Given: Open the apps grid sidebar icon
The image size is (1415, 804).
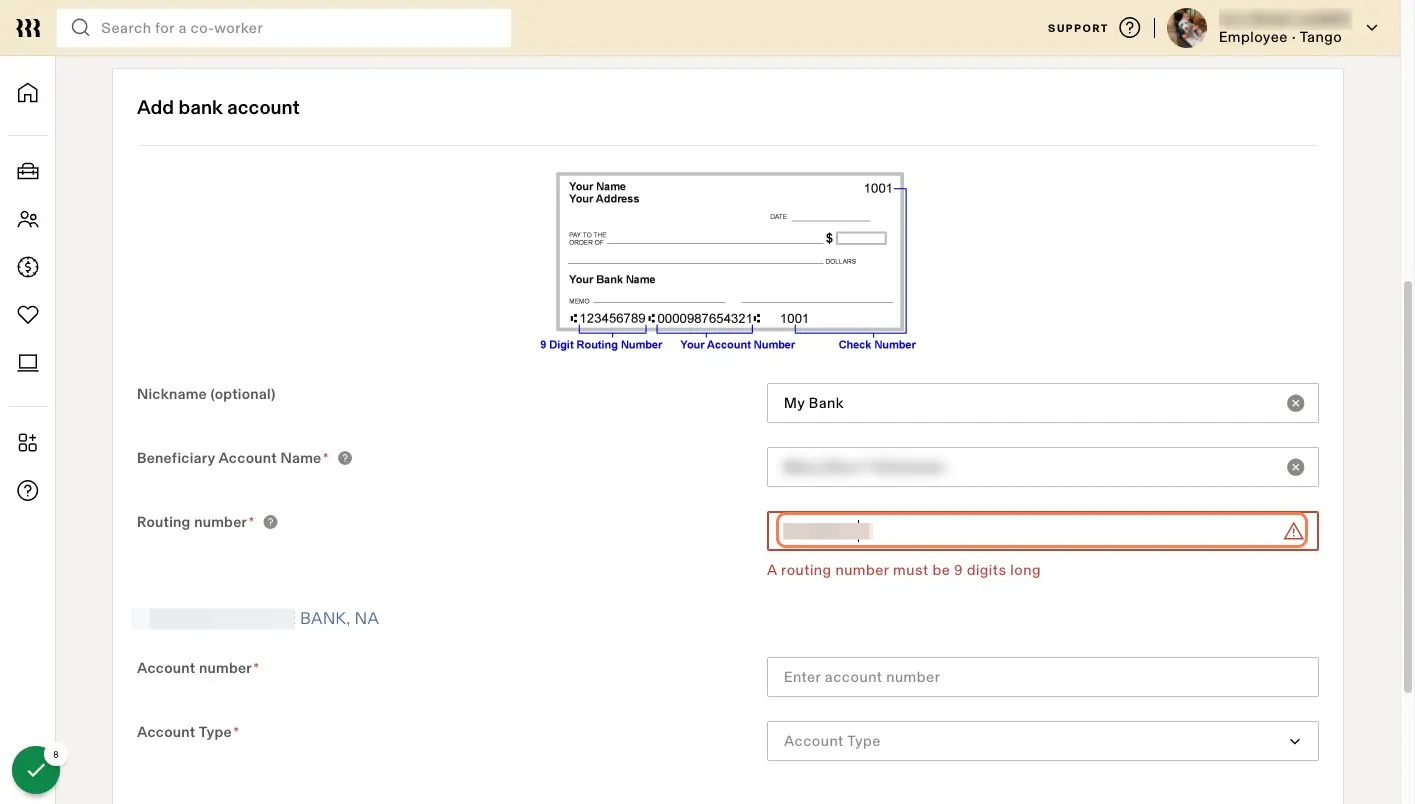Looking at the screenshot, I should (x=28, y=443).
